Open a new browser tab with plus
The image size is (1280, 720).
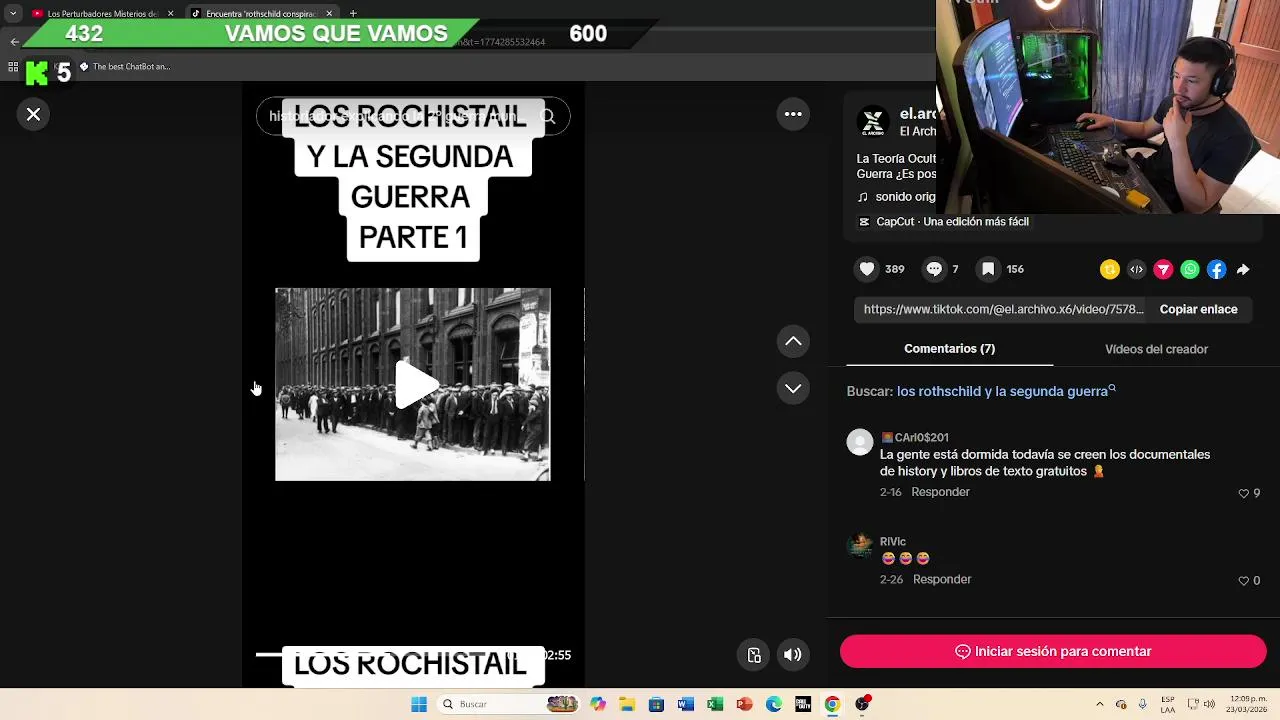(x=353, y=14)
